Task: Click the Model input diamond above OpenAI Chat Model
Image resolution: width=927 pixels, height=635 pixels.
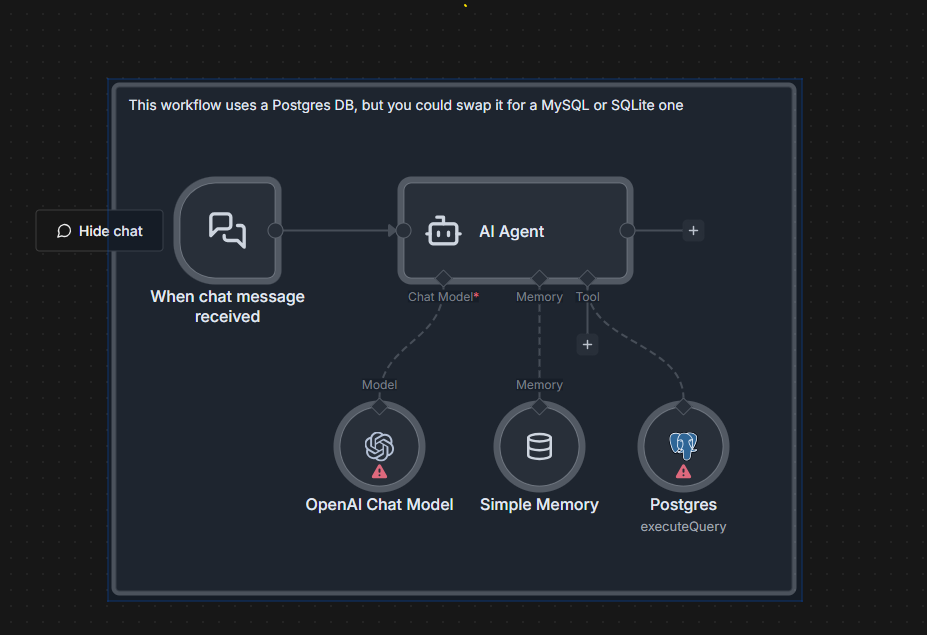Action: coord(379,405)
